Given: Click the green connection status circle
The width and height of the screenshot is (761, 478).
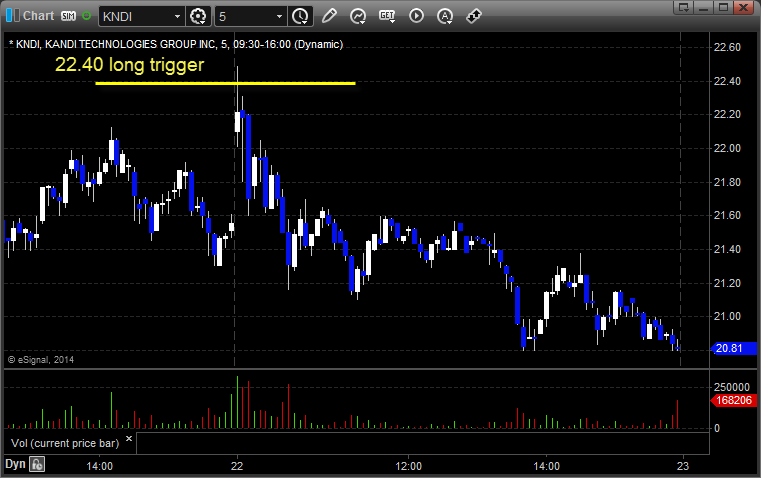Looking at the screenshot, I should (x=86, y=16).
